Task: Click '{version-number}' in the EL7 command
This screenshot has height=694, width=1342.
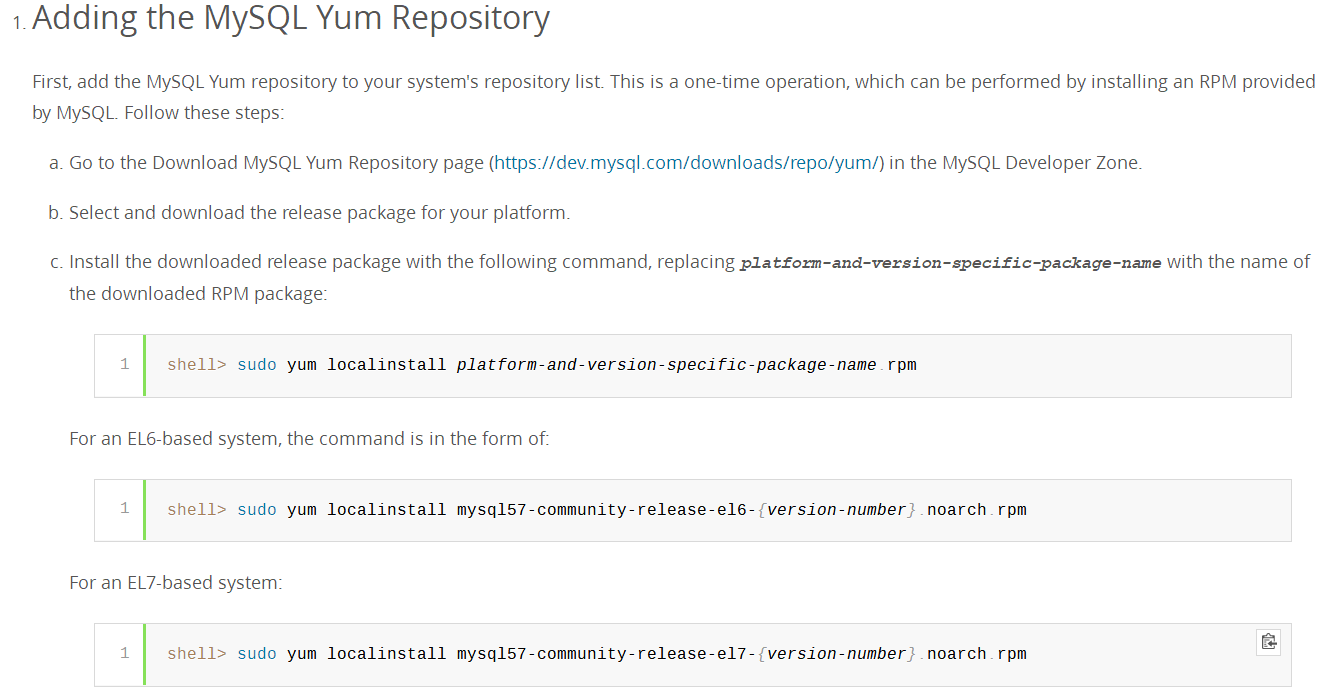Action: 837,654
